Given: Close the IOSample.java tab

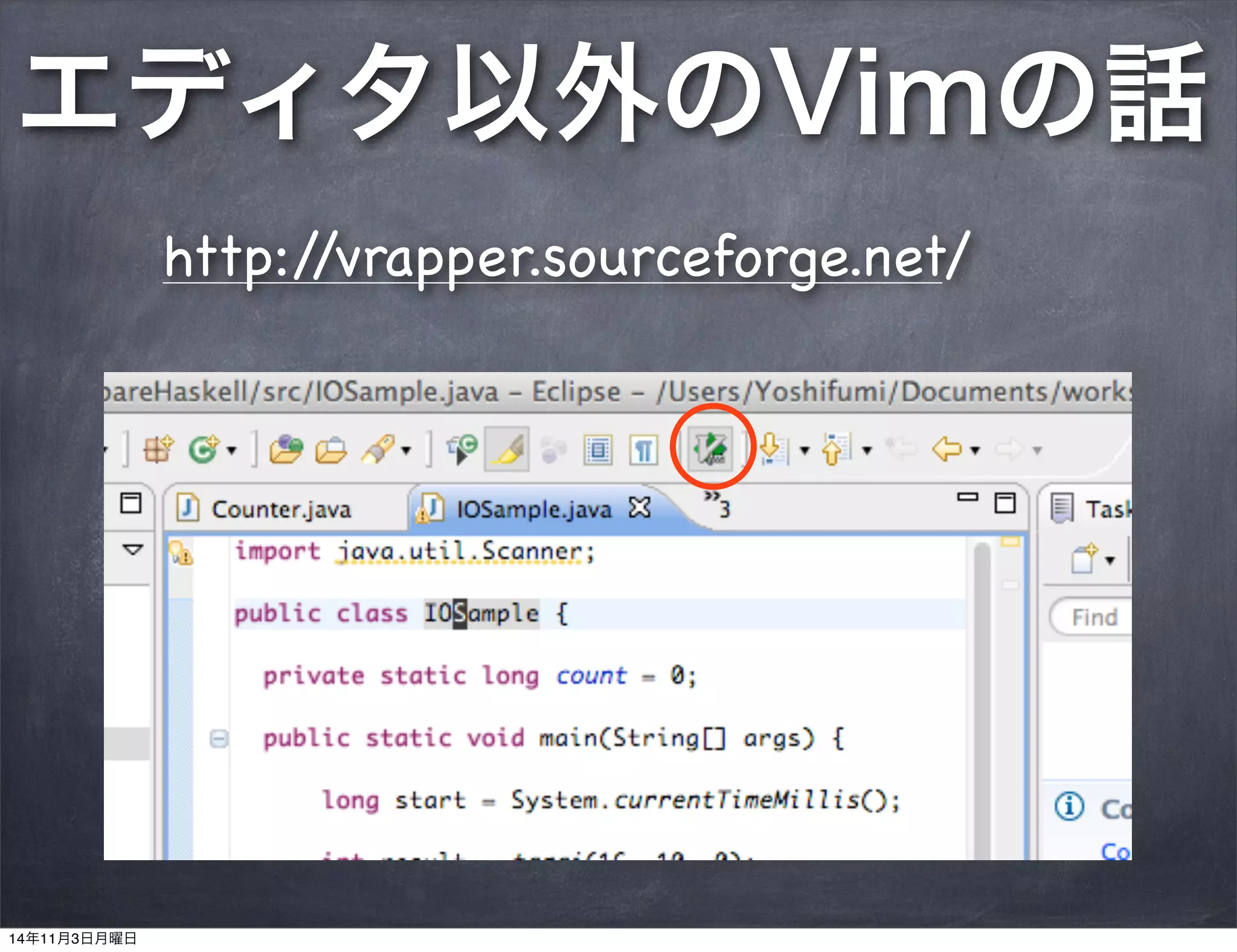Looking at the screenshot, I should click(x=640, y=508).
